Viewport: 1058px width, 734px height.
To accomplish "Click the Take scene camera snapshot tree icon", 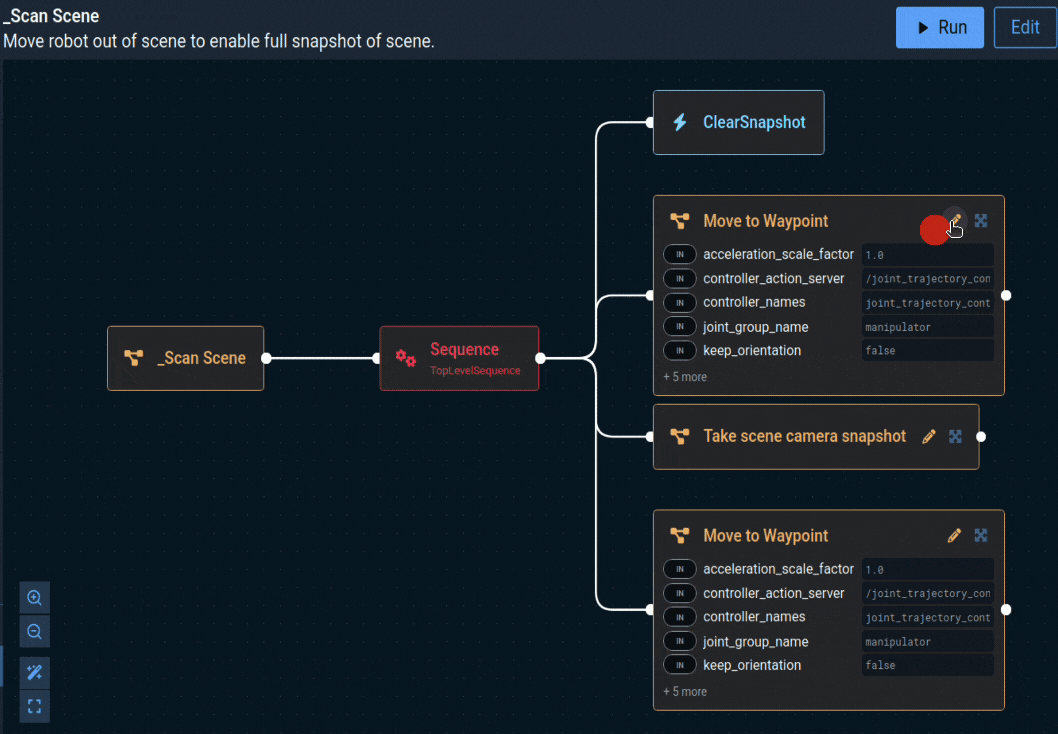I will point(679,436).
